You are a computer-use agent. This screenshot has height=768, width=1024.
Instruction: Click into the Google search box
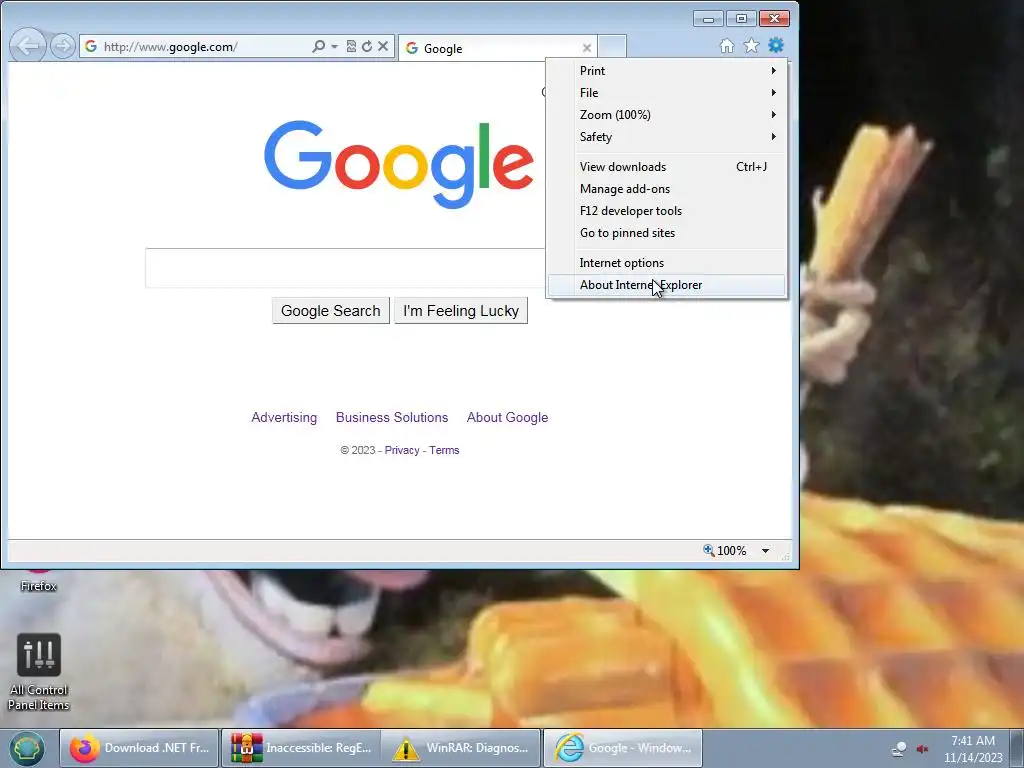pos(345,268)
